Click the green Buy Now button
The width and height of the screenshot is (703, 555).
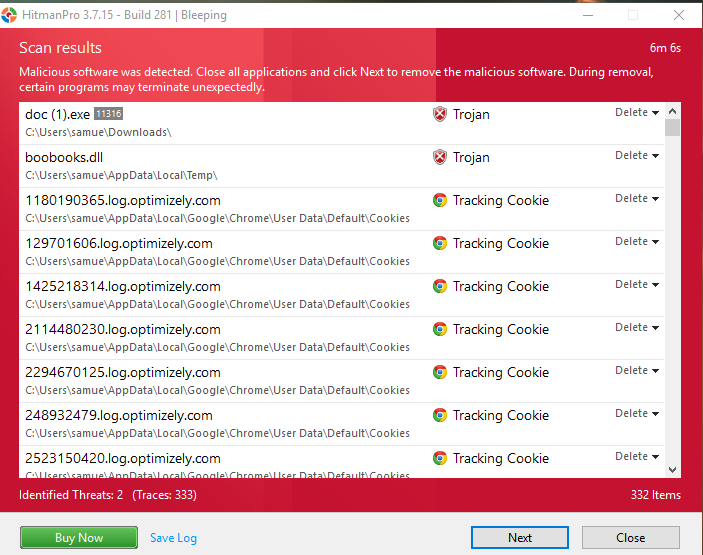[x=79, y=537]
